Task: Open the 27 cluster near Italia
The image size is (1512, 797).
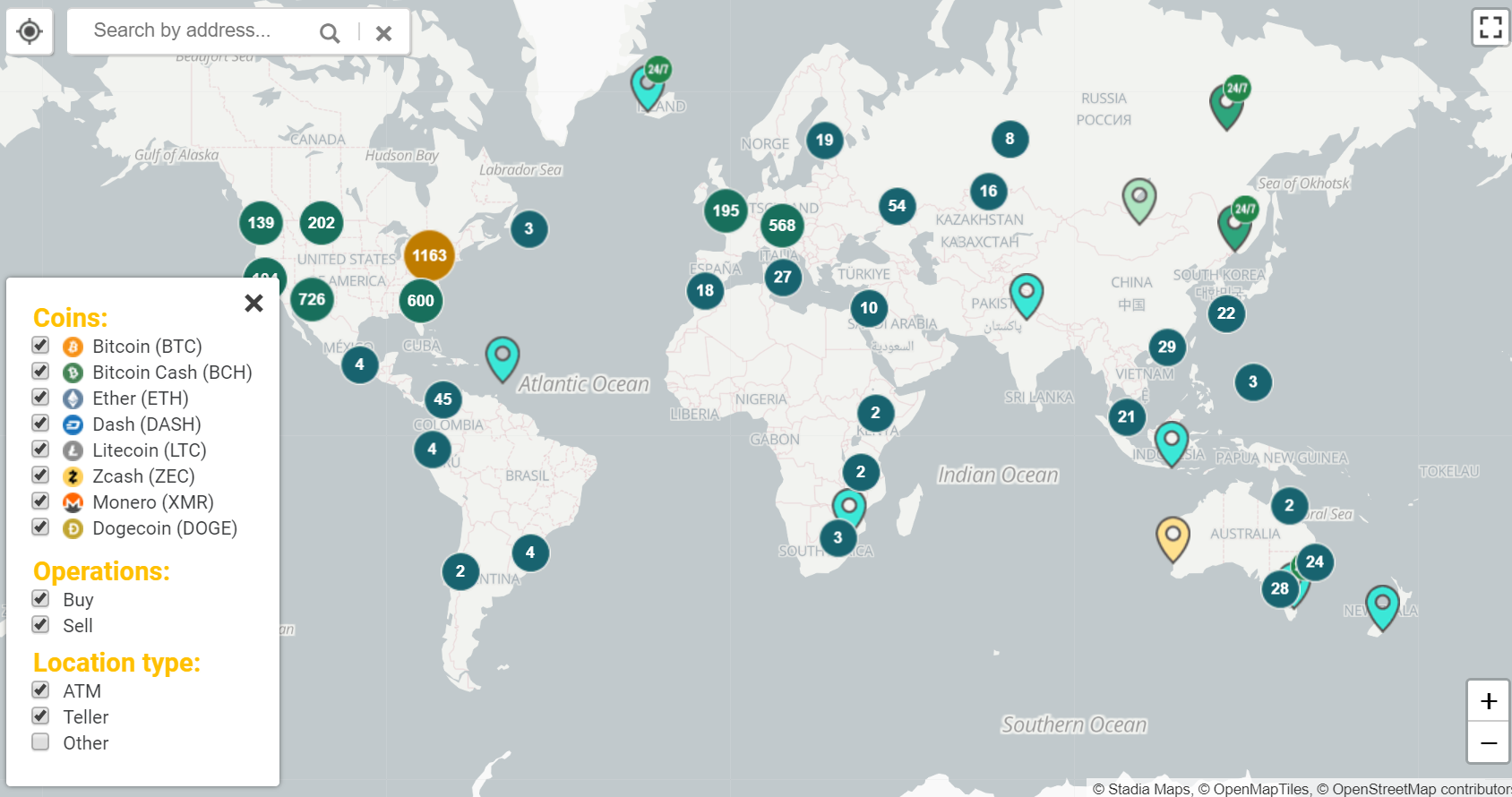Action: 783,277
